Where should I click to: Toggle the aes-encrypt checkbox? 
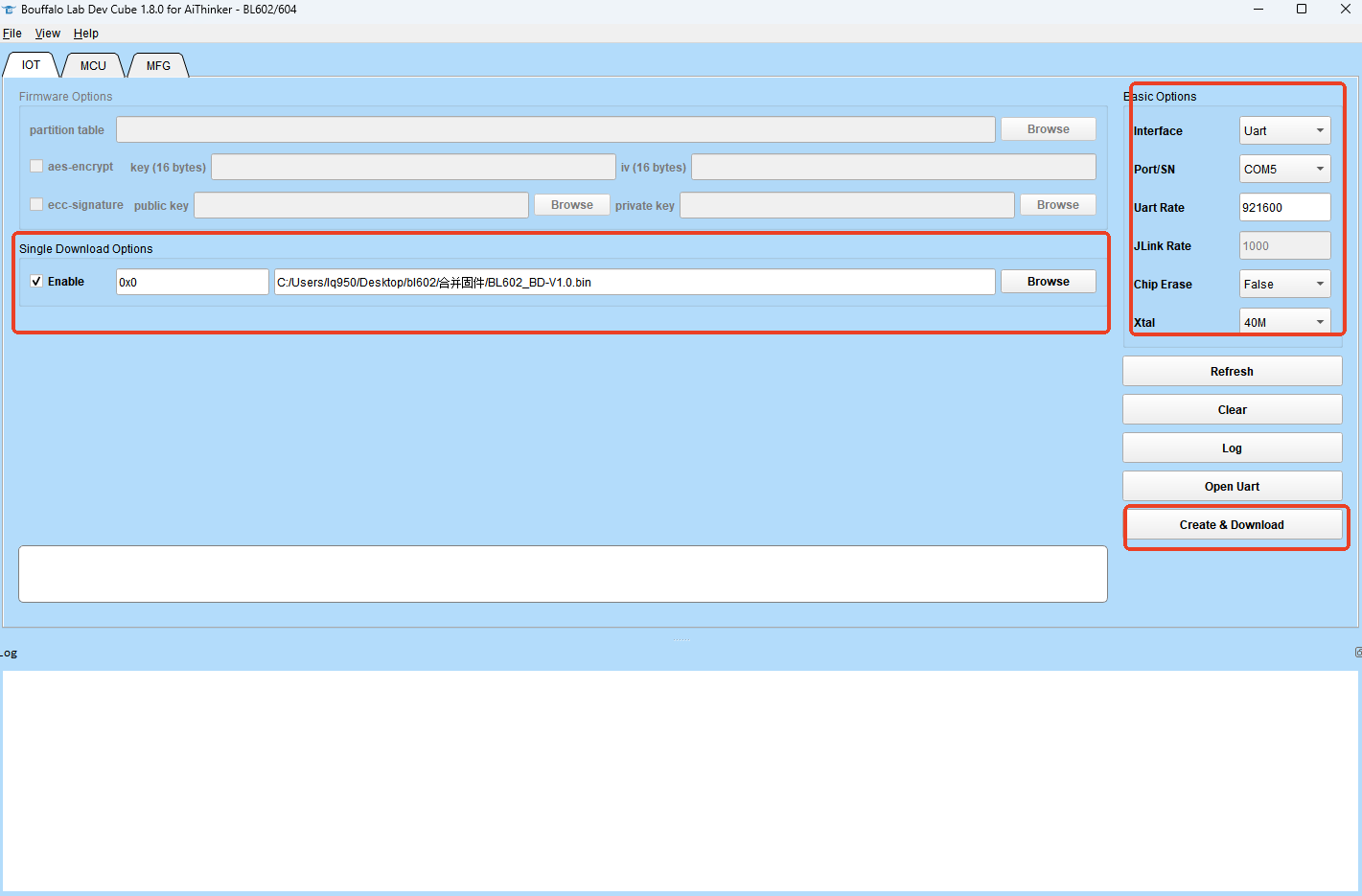36,167
